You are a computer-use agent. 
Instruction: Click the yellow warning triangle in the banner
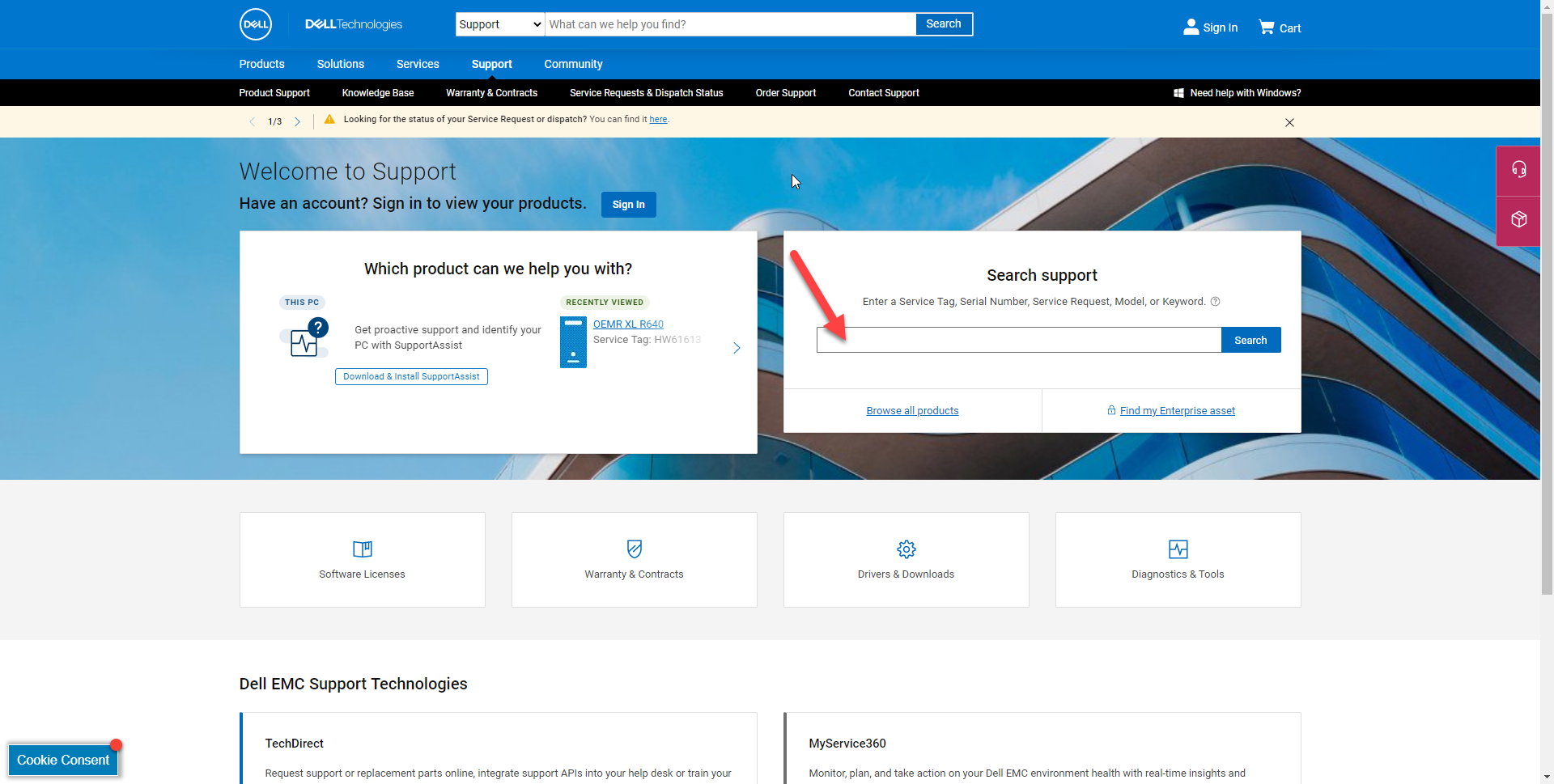pos(329,119)
